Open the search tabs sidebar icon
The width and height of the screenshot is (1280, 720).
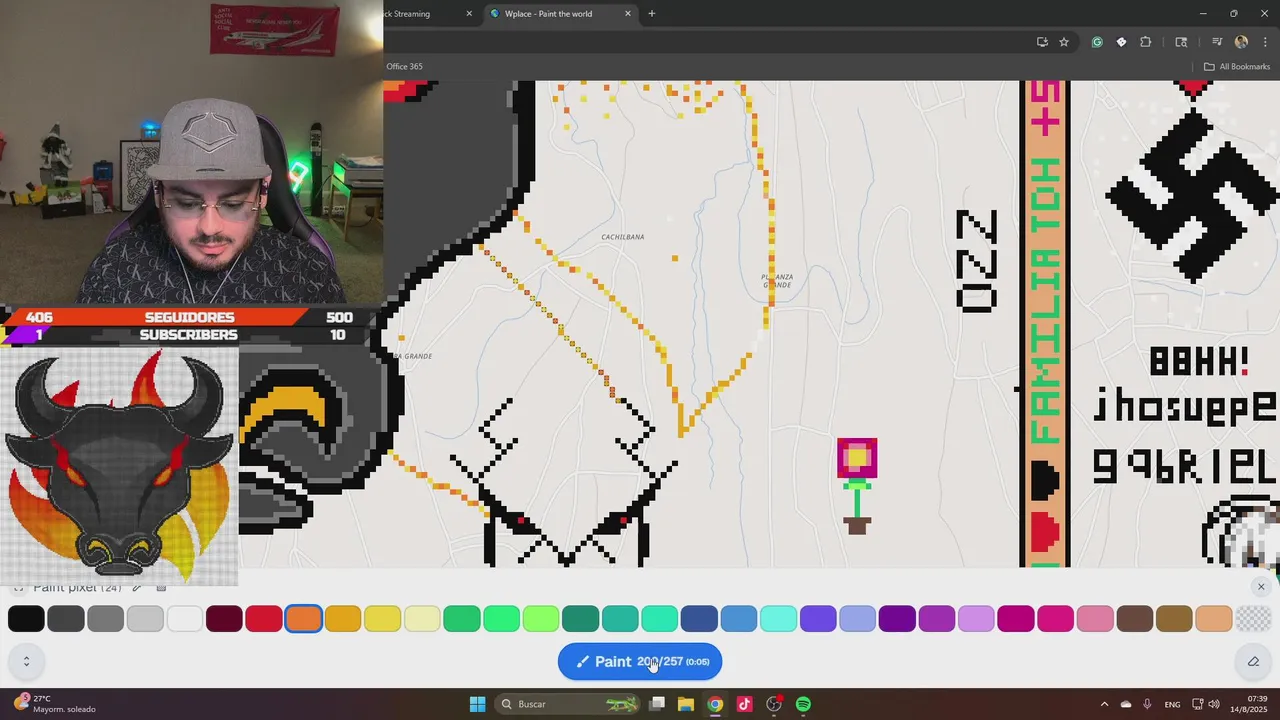click(1181, 42)
